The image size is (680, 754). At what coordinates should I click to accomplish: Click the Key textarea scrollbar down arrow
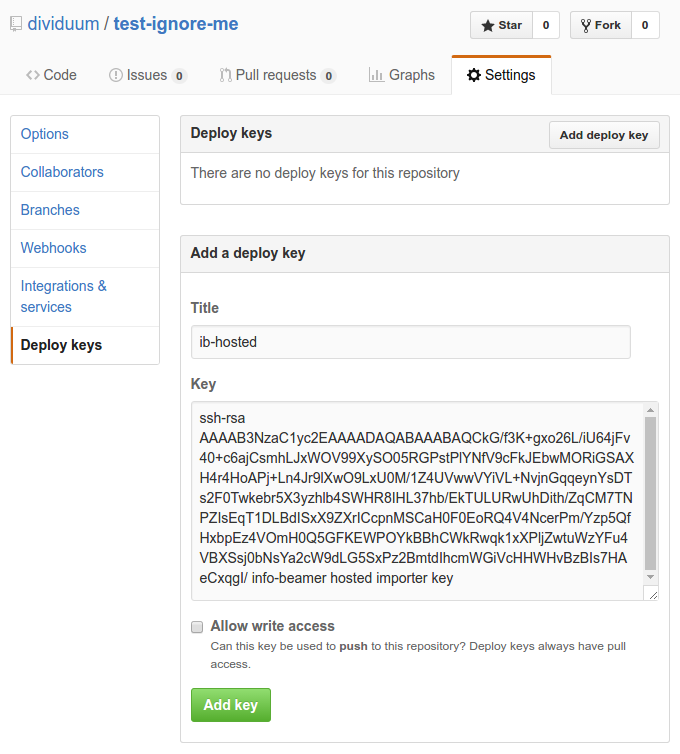pyautogui.click(x=650, y=577)
